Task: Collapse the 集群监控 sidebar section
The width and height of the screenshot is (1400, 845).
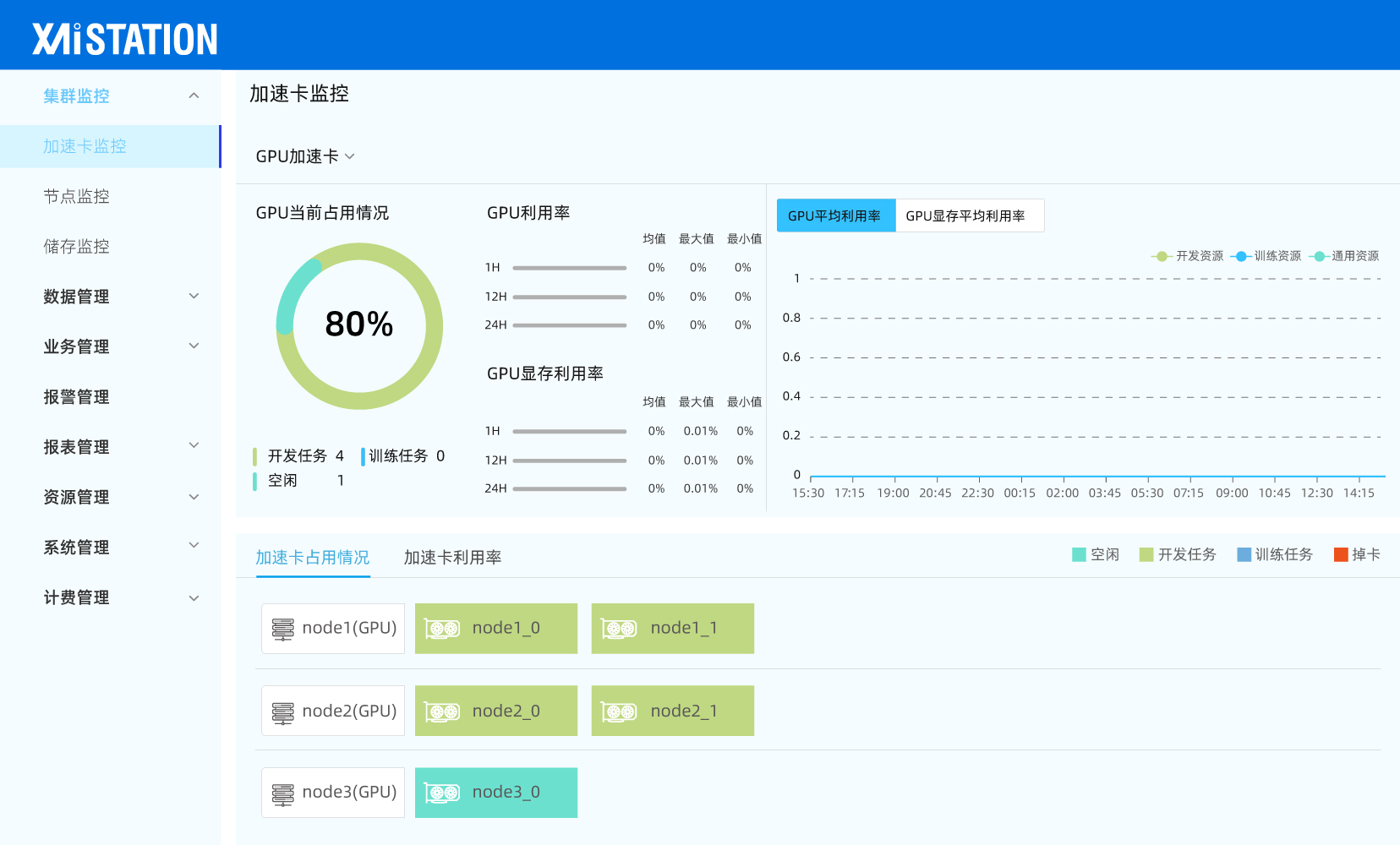Action: [194, 96]
